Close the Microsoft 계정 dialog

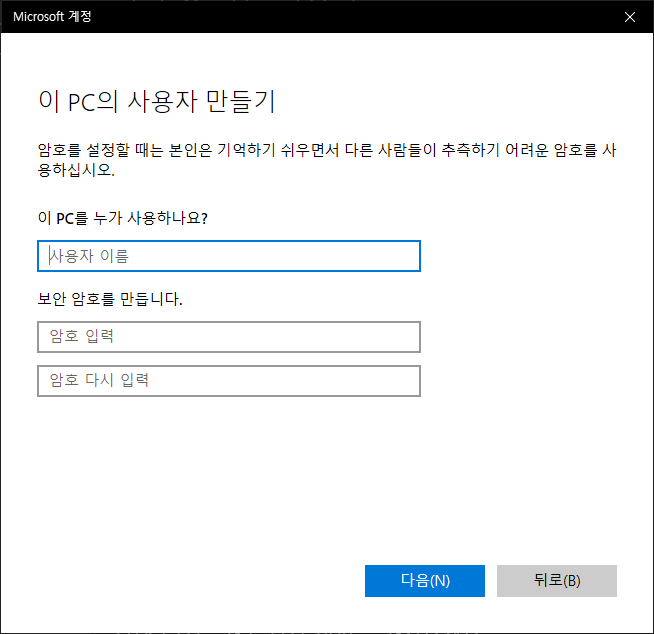pos(629,17)
